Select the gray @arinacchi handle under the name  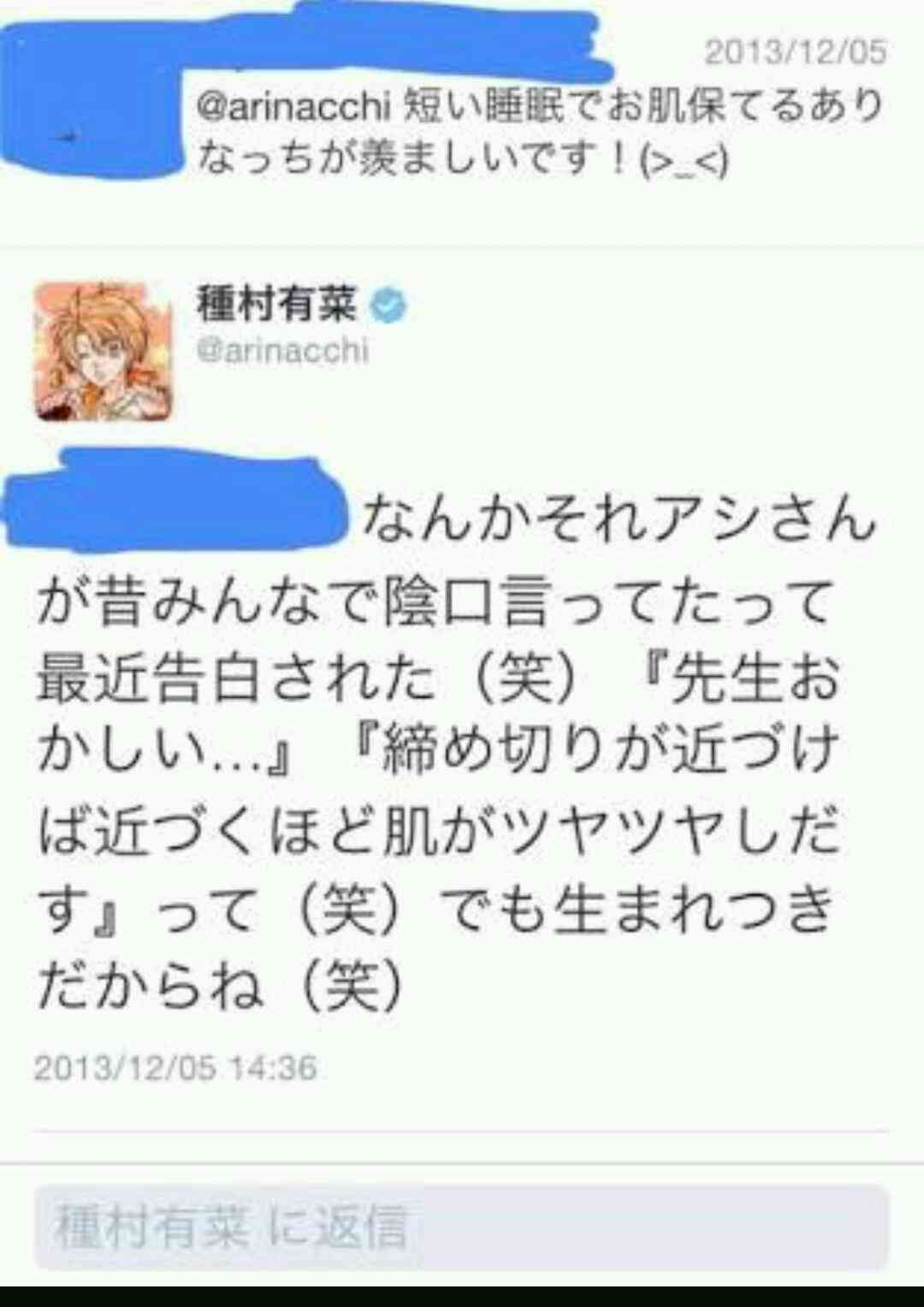coord(282,351)
